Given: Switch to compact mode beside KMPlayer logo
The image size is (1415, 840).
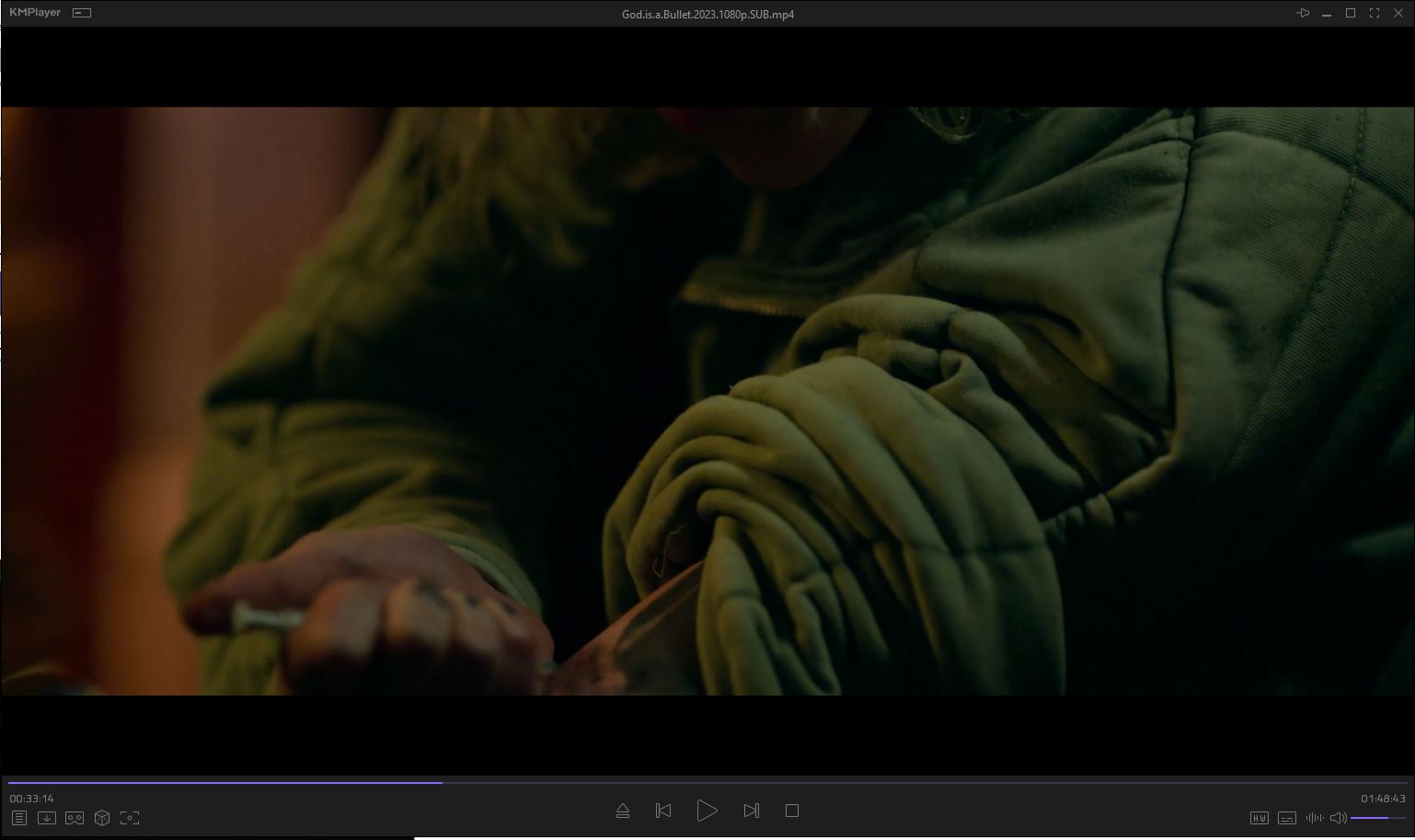Looking at the screenshot, I should click(82, 13).
